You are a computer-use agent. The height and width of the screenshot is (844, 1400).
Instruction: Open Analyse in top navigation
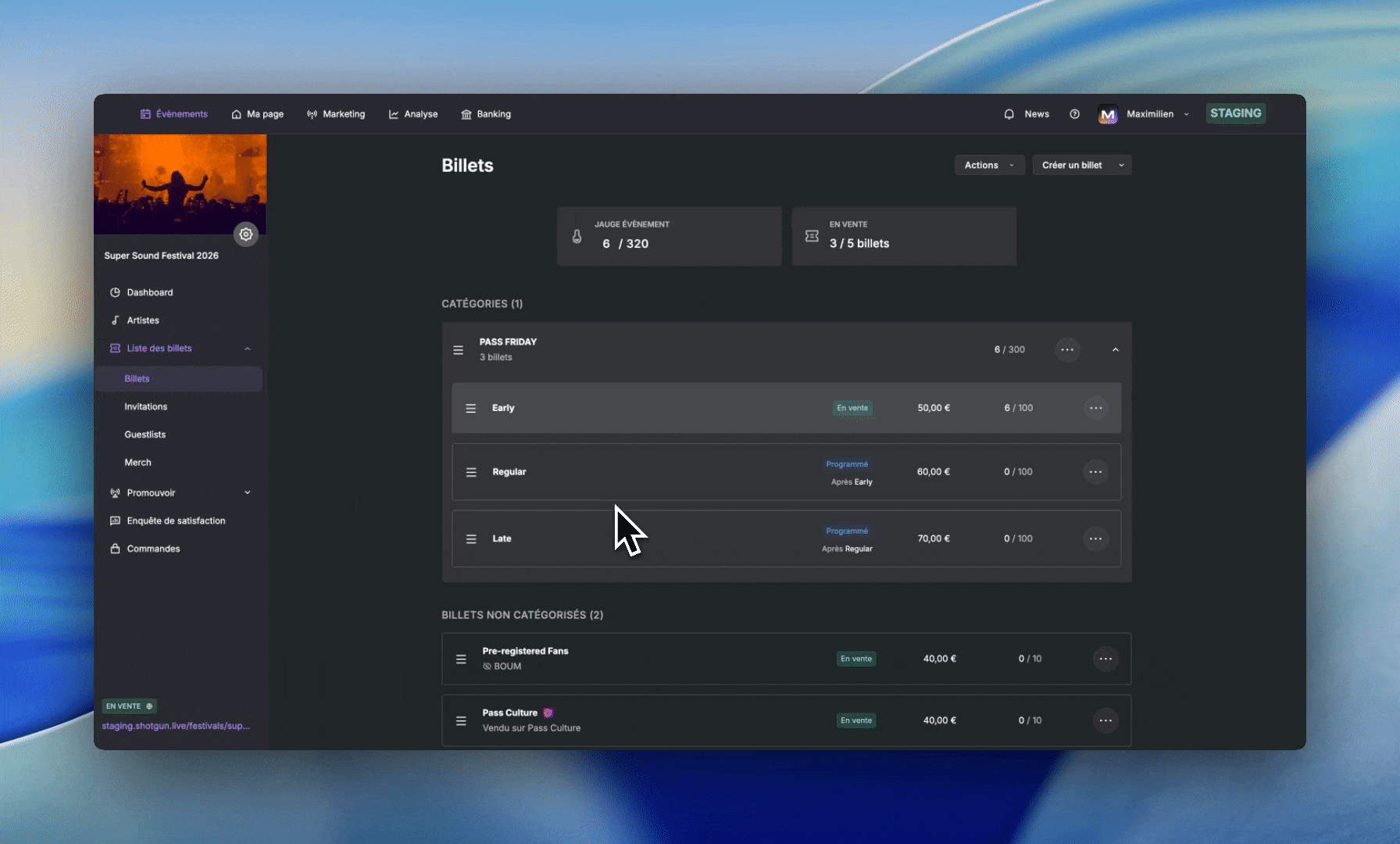click(x=413, y=114)
